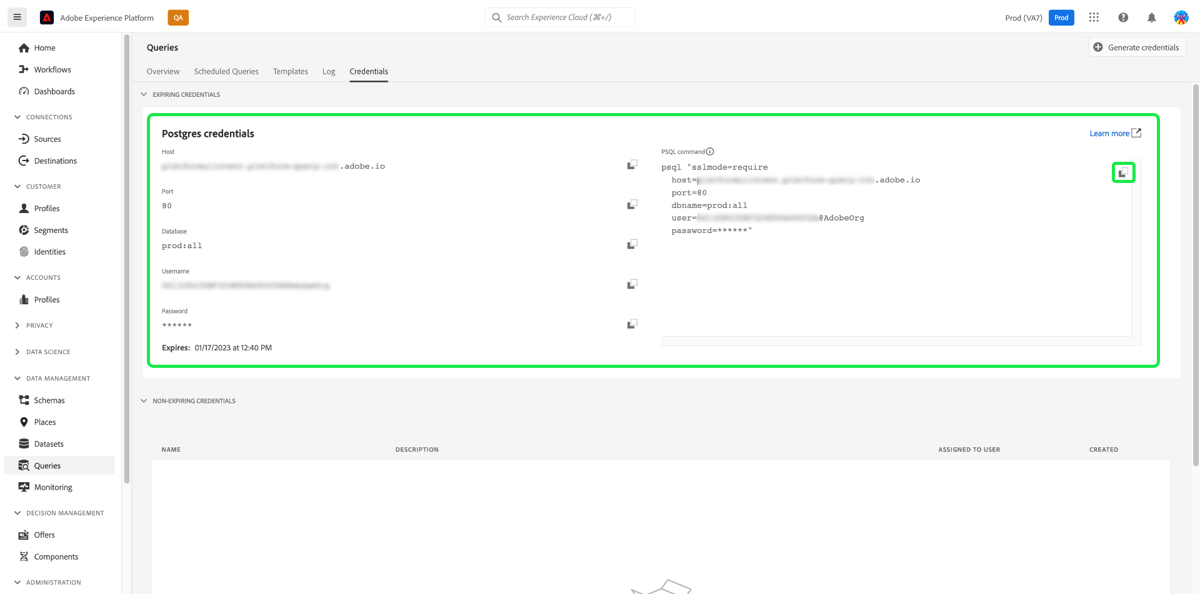Screen dimensions: 1200x594
Task: Open the app switcher grid
Action: (x=1094, y=17)
